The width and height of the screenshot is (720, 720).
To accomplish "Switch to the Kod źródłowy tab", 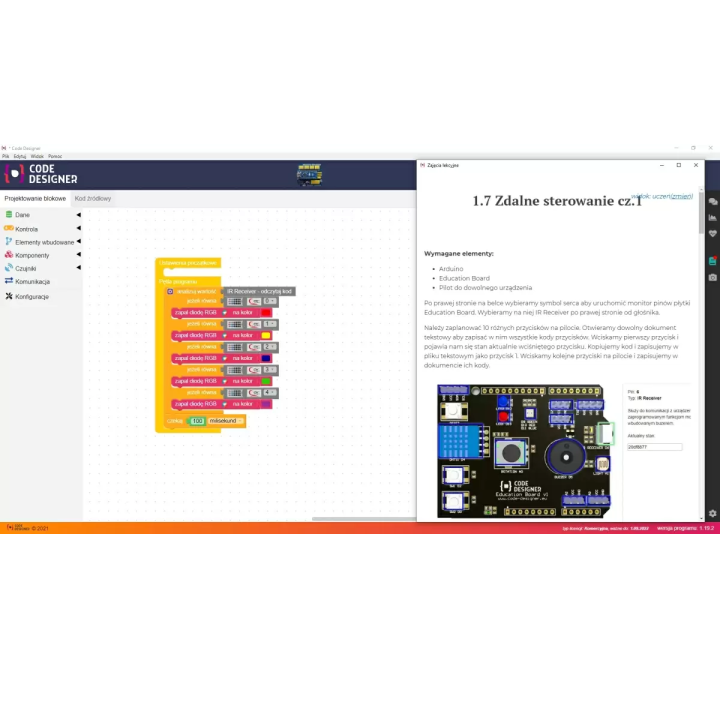I will [x=93, y=199].
